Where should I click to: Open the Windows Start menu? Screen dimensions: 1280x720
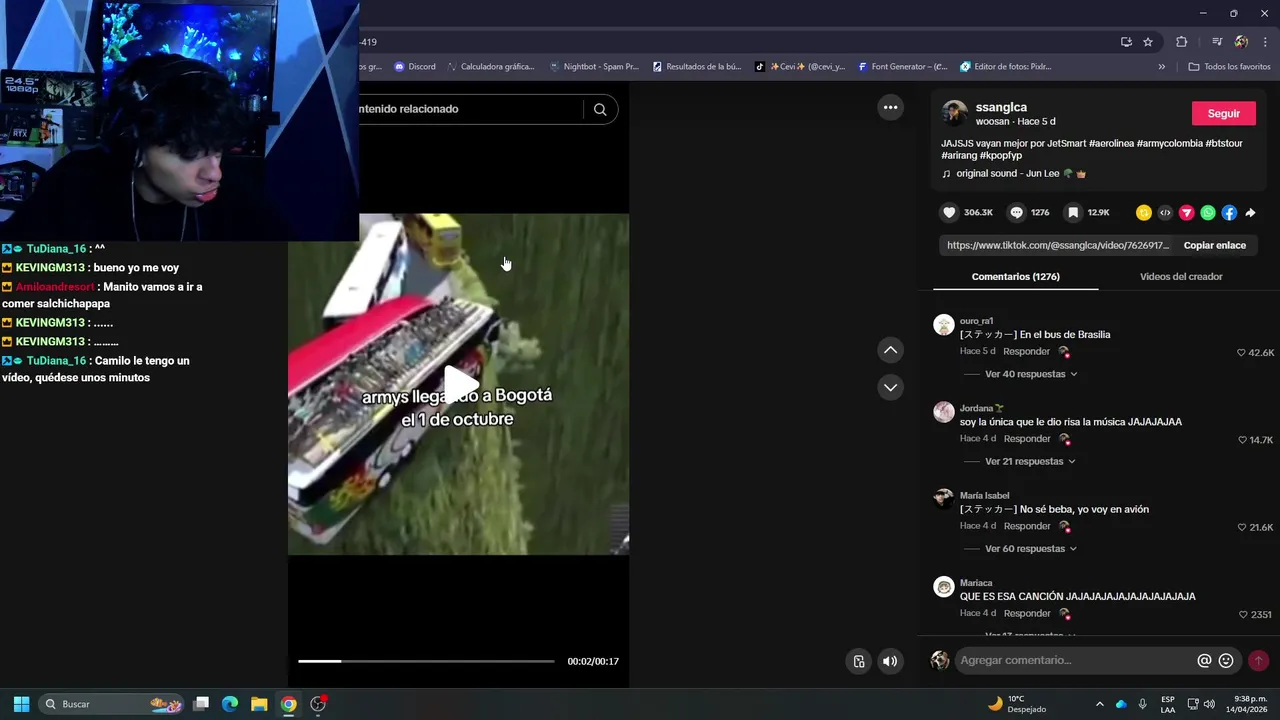21,704
